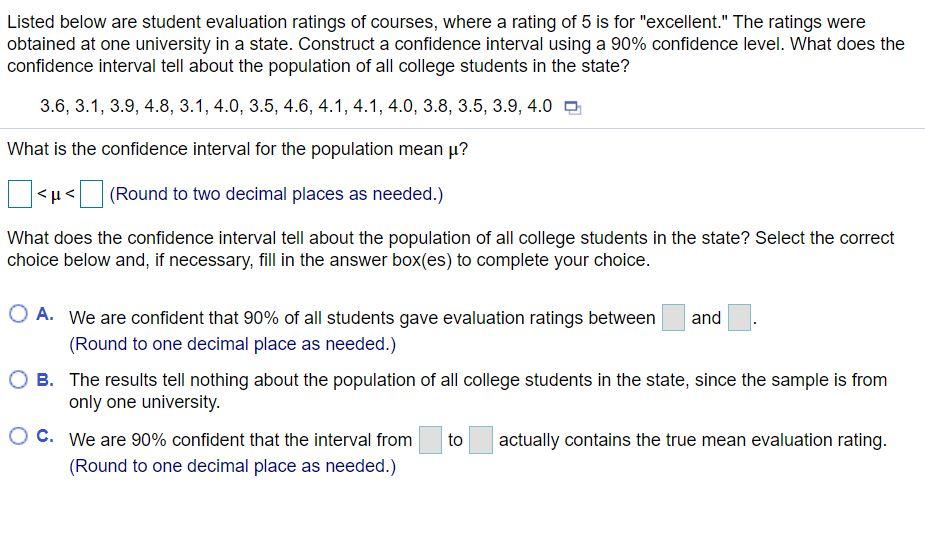
Task: Click the rounding hint under choice C
Action: pos(232,466)
